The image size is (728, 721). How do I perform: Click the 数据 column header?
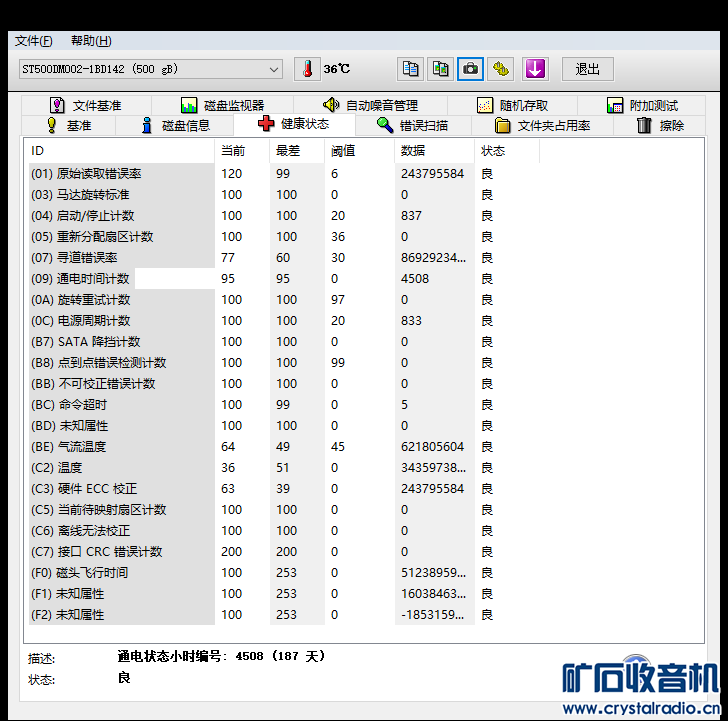pos(435,151)
